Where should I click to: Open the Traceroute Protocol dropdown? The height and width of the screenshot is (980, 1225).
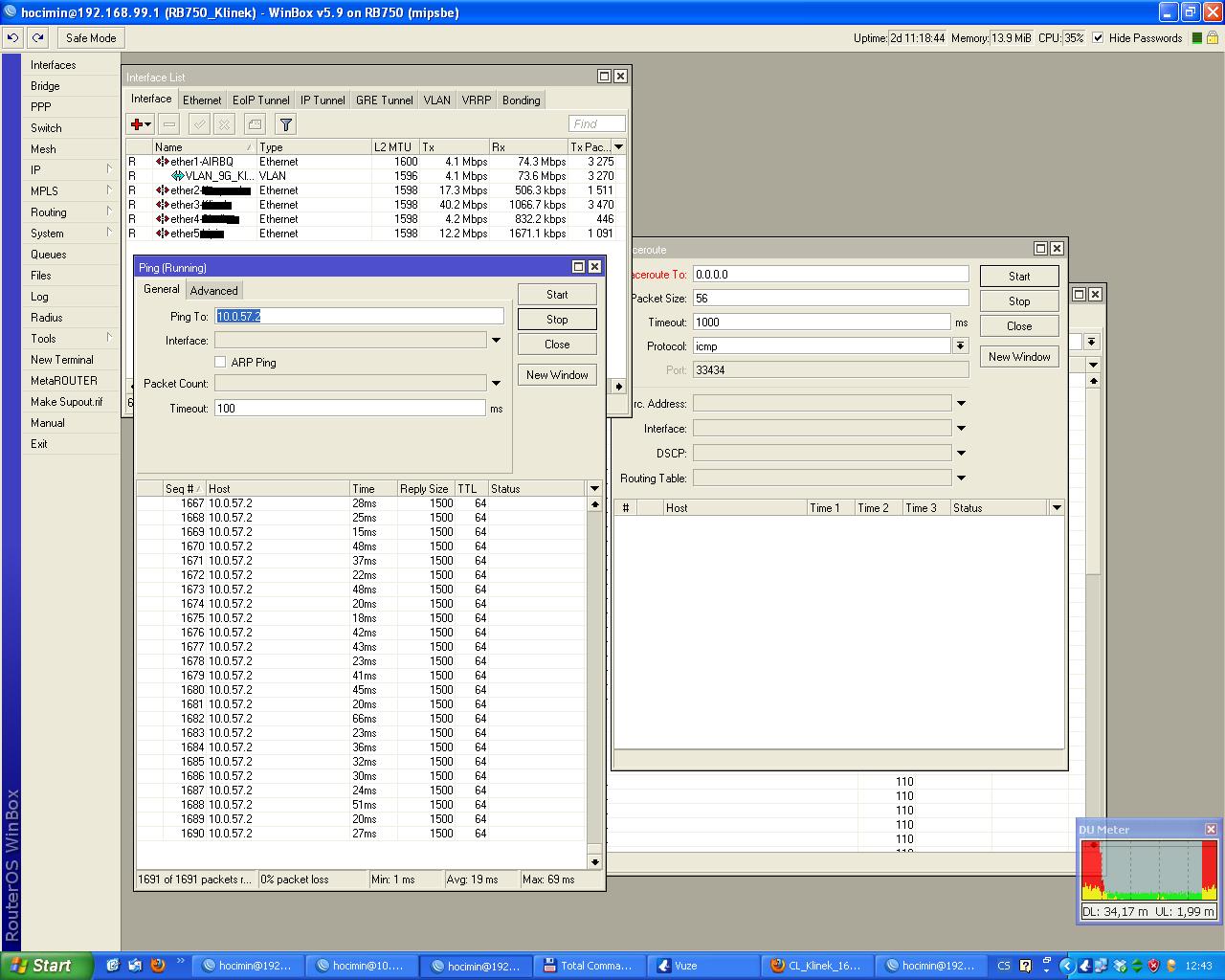(x=960, y=345)
